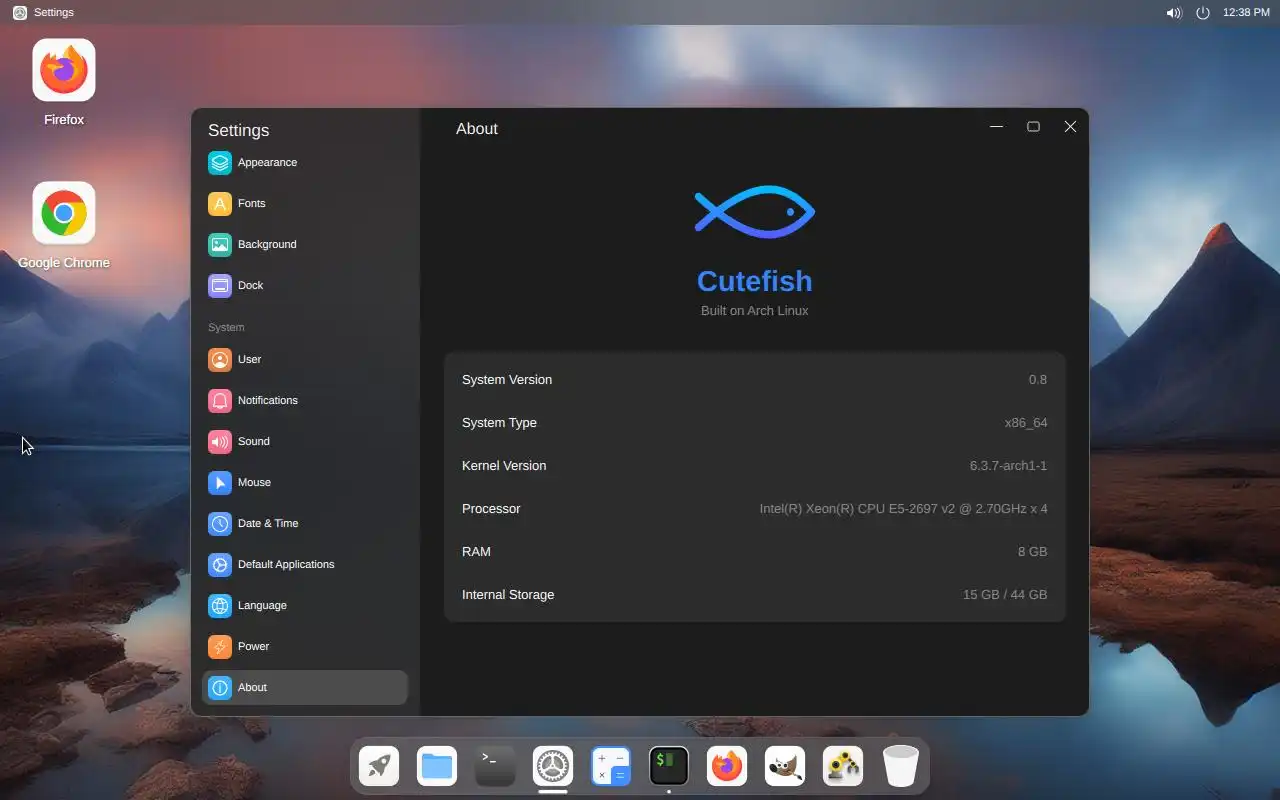This screenshot has width=1280, height=800.
Task: Launch the gray terminal in the dock
Action: (x=495, y=766)
